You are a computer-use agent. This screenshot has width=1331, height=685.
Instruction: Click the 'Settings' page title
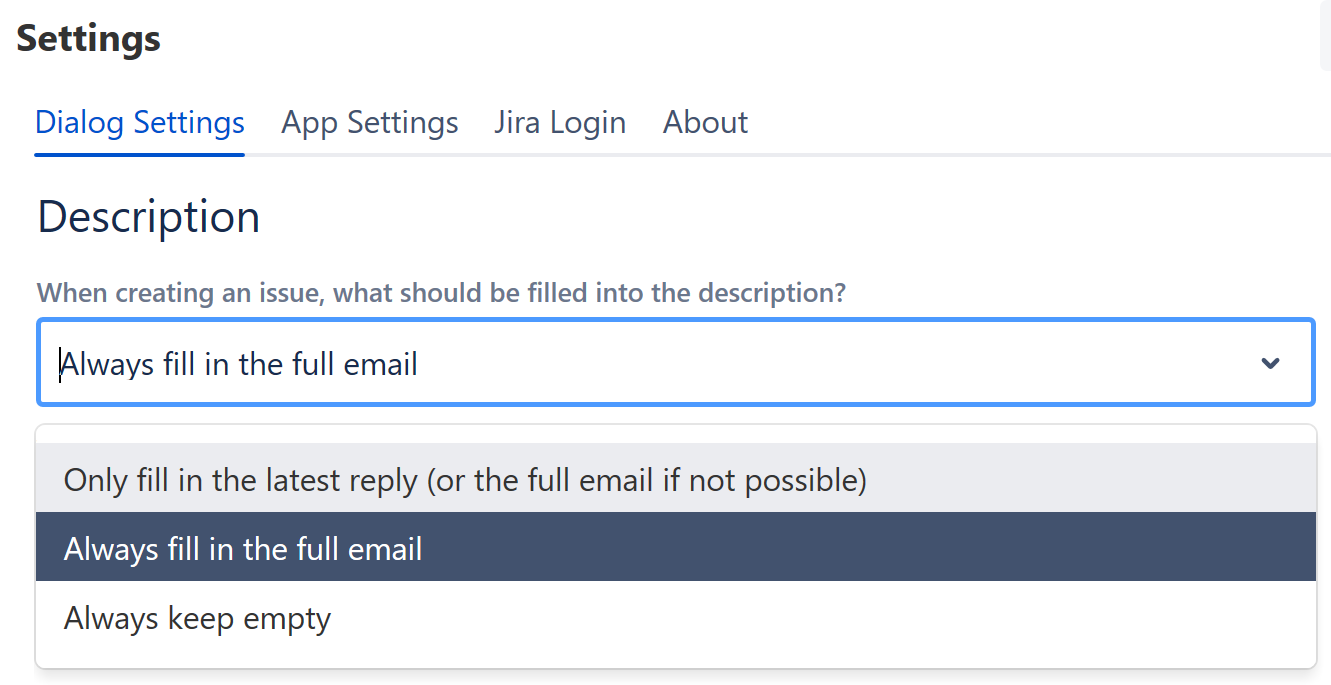[x=89, y=39]
